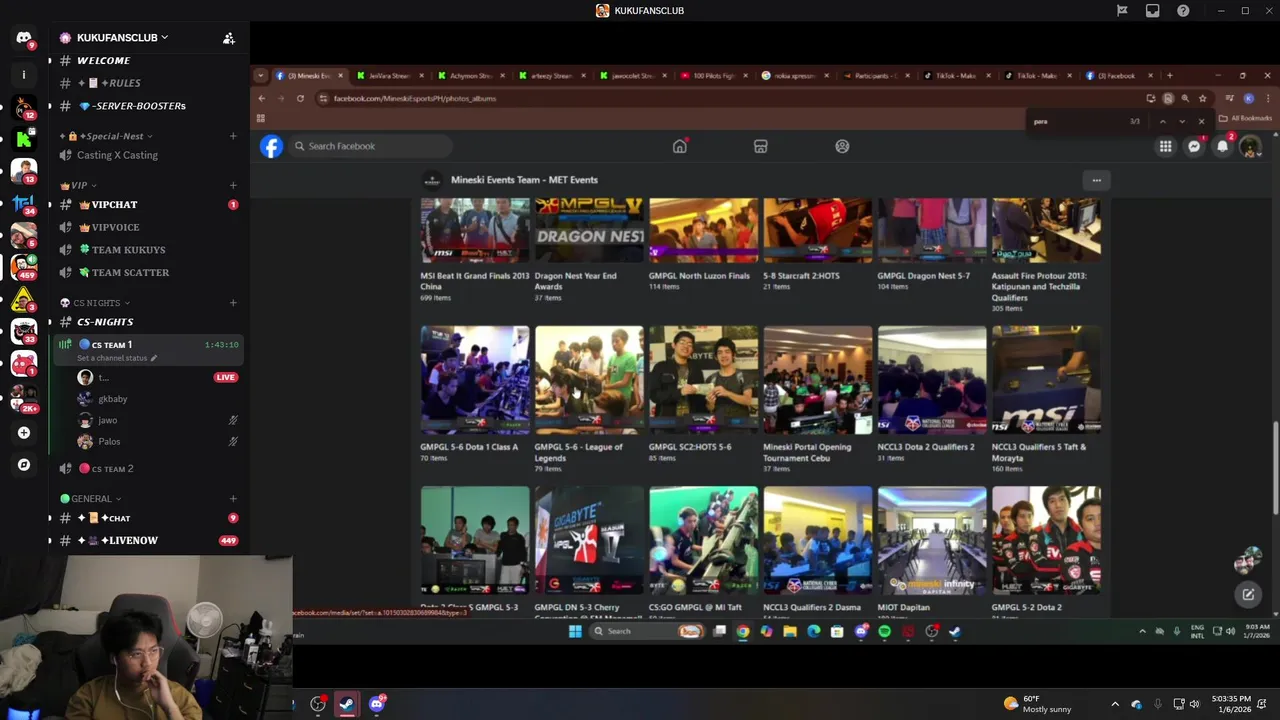Click the Search Facebook field
This screenshot has height=720, width=1280.
(370, 146)
